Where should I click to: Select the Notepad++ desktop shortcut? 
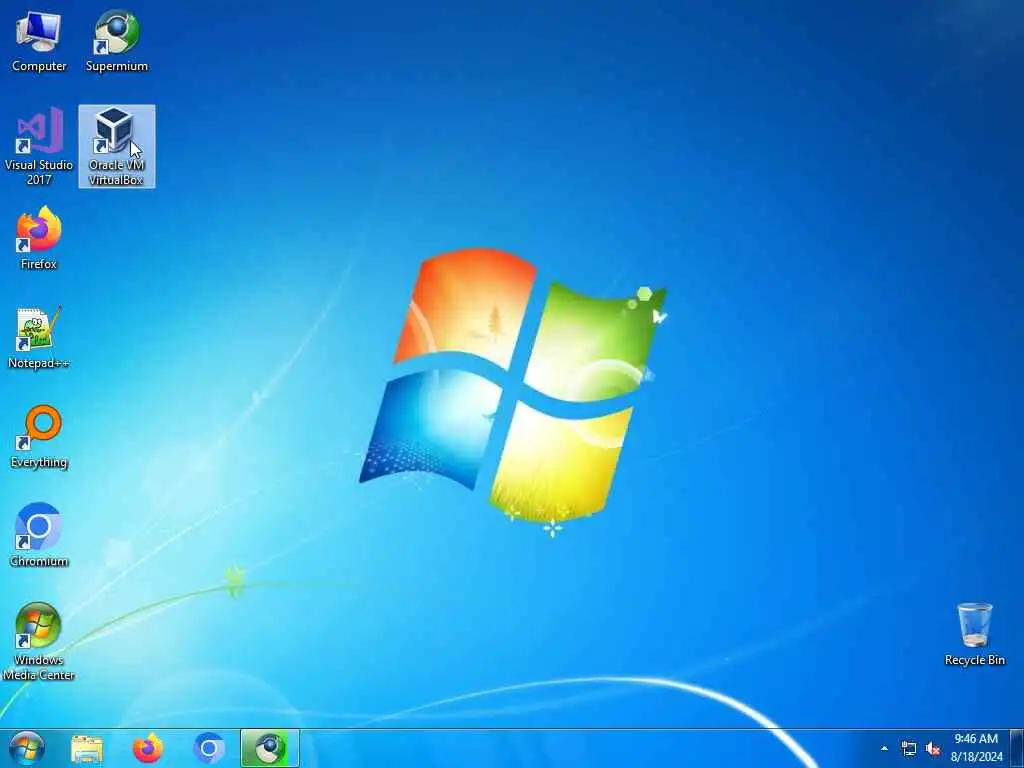click(39, 338)
